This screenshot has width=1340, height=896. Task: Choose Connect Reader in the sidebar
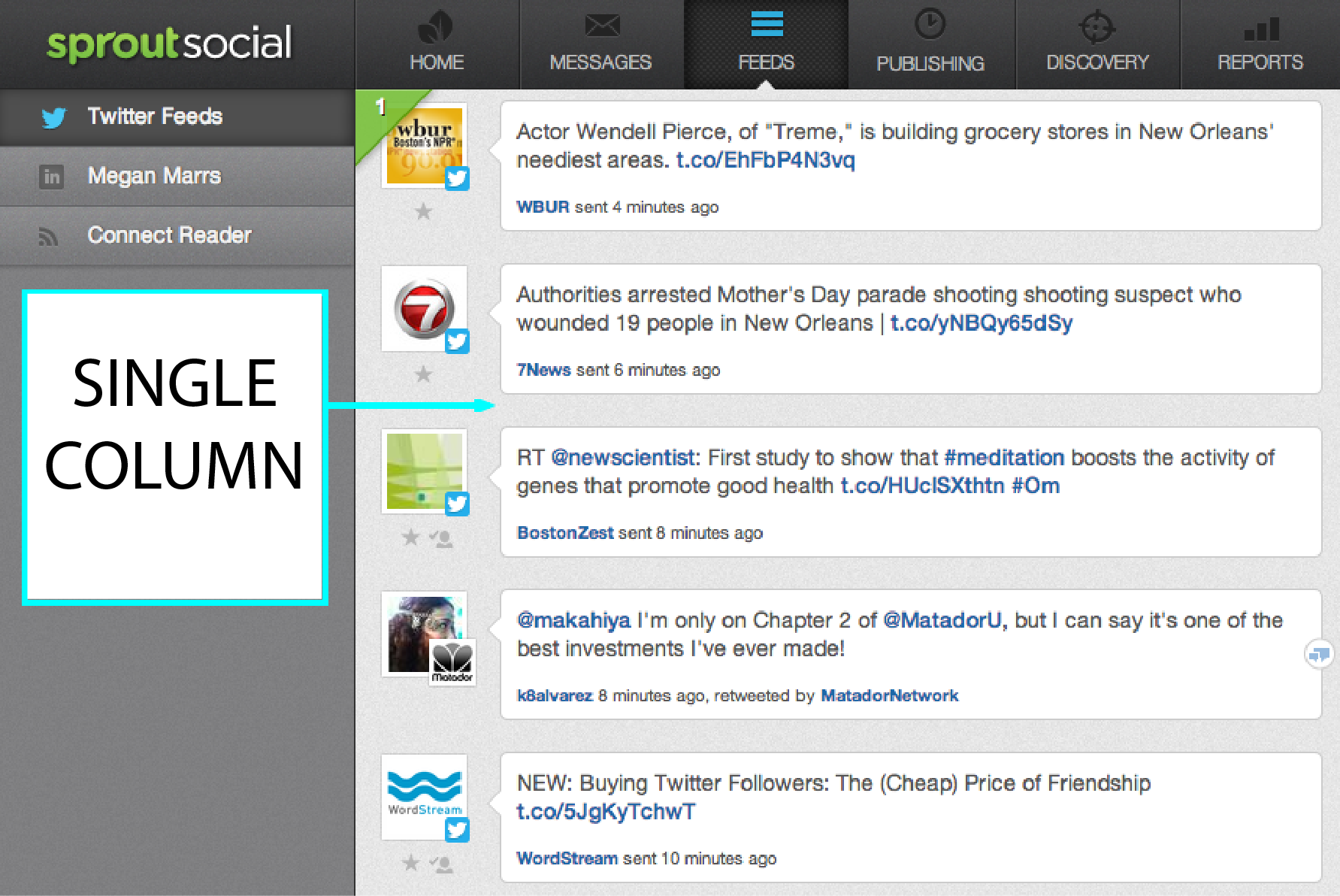tap(169, 235)
